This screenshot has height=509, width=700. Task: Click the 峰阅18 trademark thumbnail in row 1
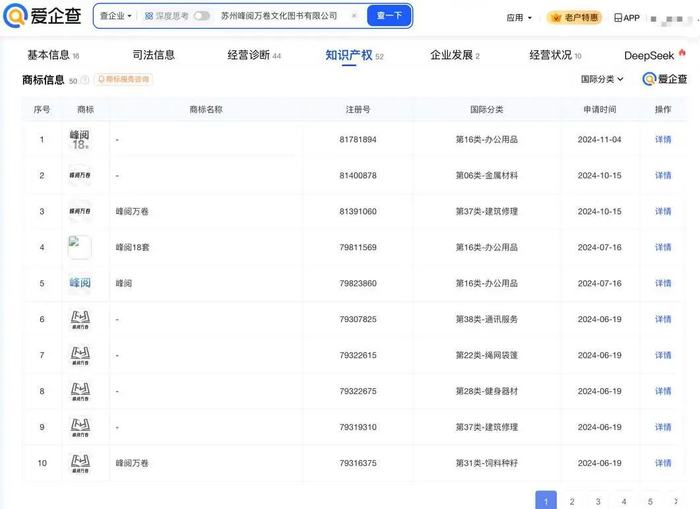pos(80,139)
